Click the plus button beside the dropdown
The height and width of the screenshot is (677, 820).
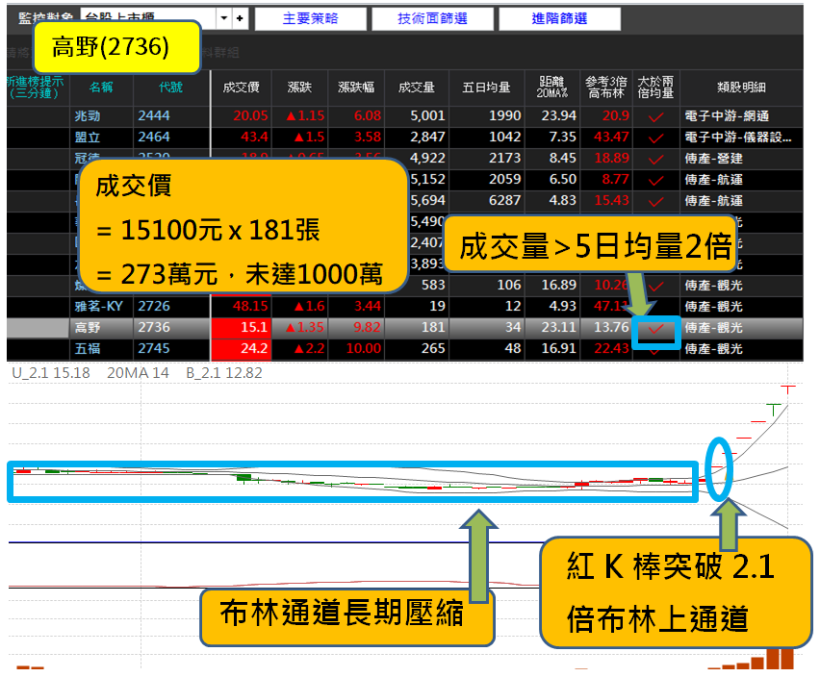pos(240,18)
